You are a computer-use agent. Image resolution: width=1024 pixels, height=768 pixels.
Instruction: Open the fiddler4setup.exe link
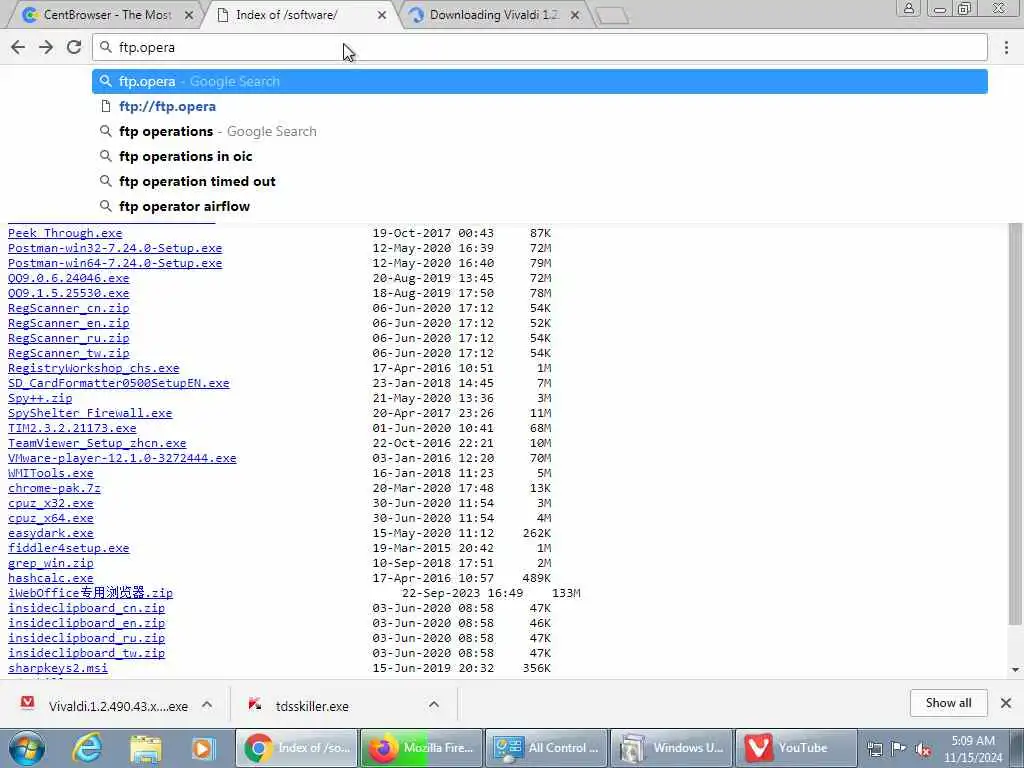point(69,549)
